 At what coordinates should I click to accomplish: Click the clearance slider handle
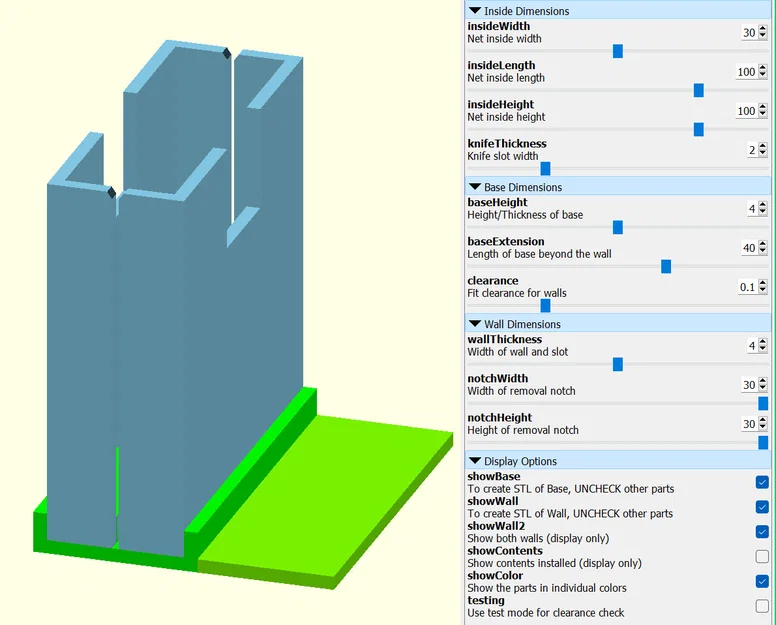coord(545,305)
